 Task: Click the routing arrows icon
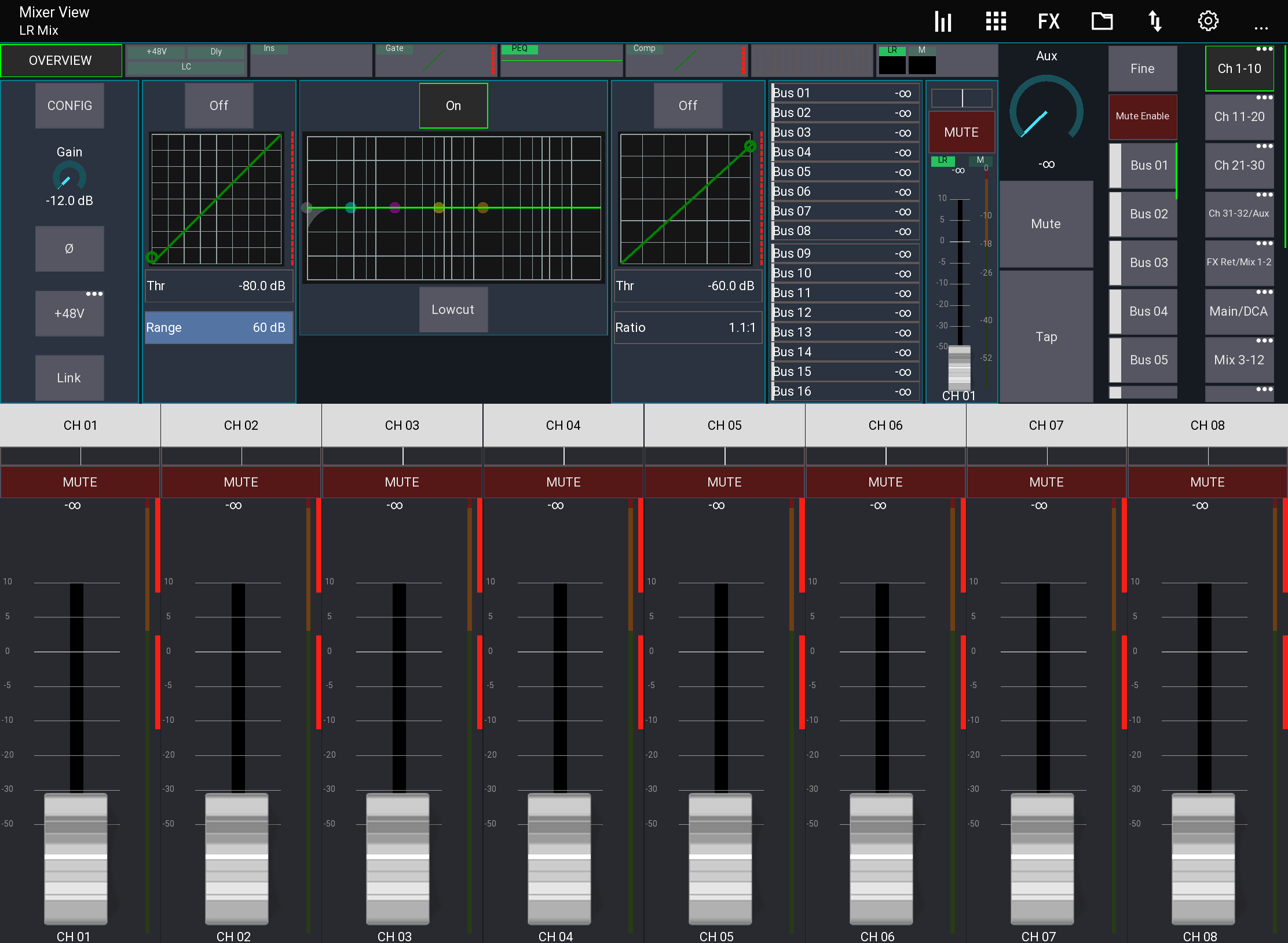pyautogui.click(x=1155, y=21)
